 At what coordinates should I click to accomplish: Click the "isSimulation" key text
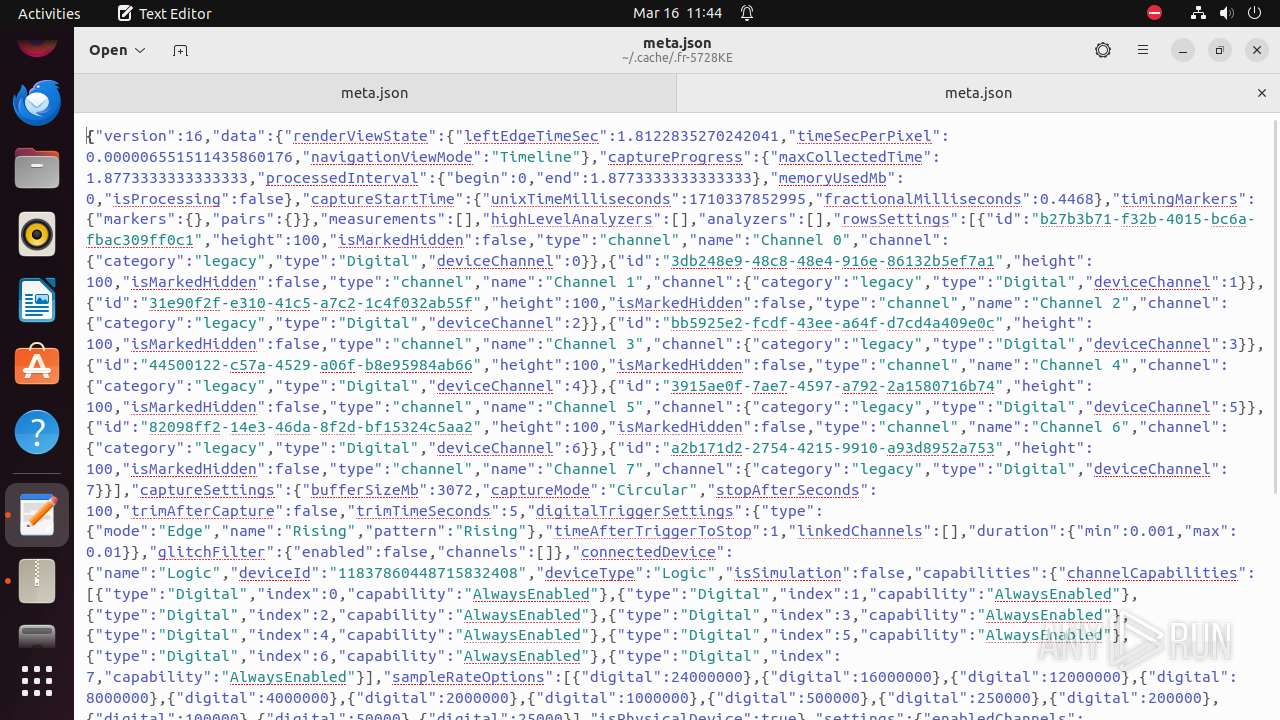[x=787, y=573]
